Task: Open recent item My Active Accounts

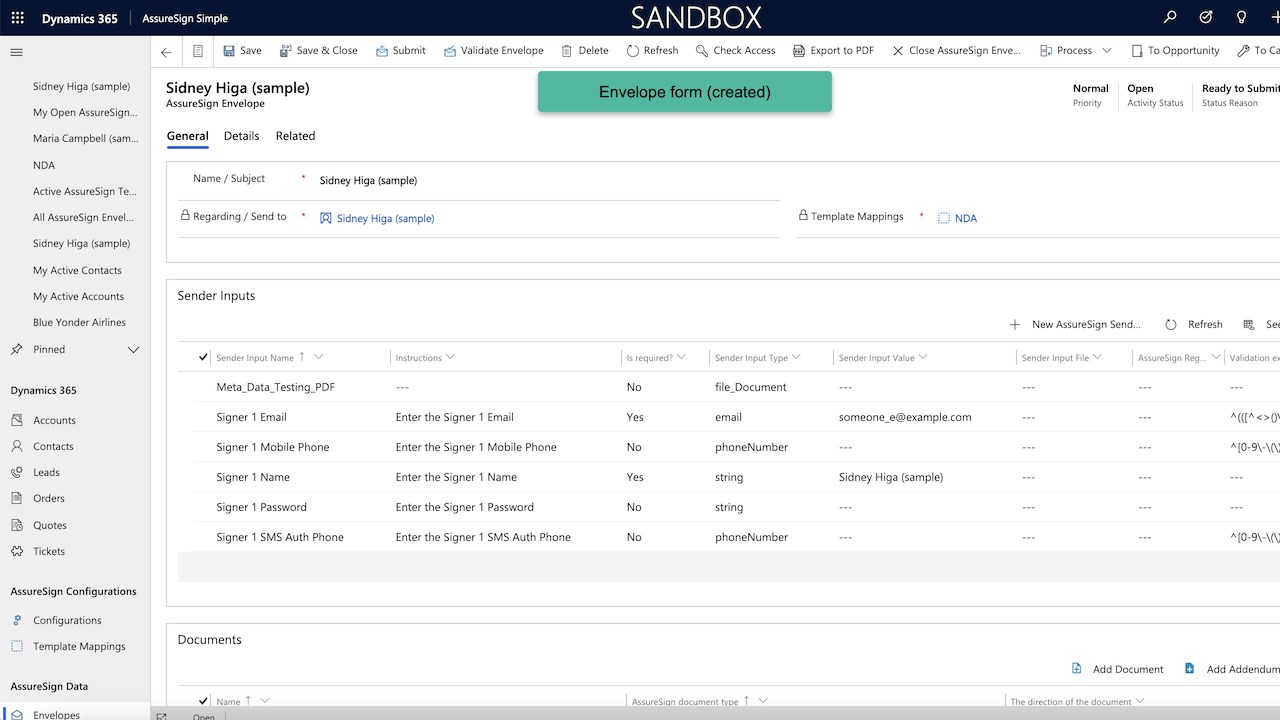Action: click(78, 296)
